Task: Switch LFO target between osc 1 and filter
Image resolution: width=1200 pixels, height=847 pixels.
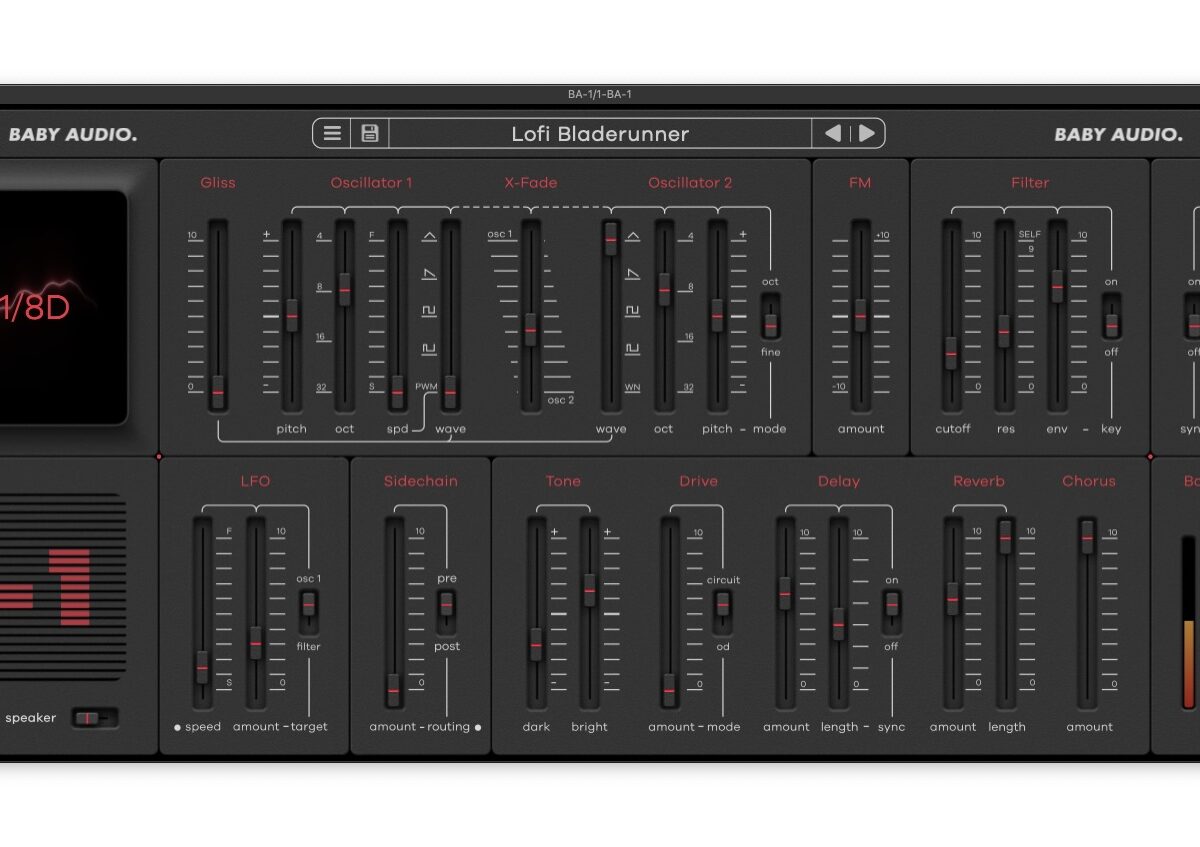Action: (x=308, y=604)
